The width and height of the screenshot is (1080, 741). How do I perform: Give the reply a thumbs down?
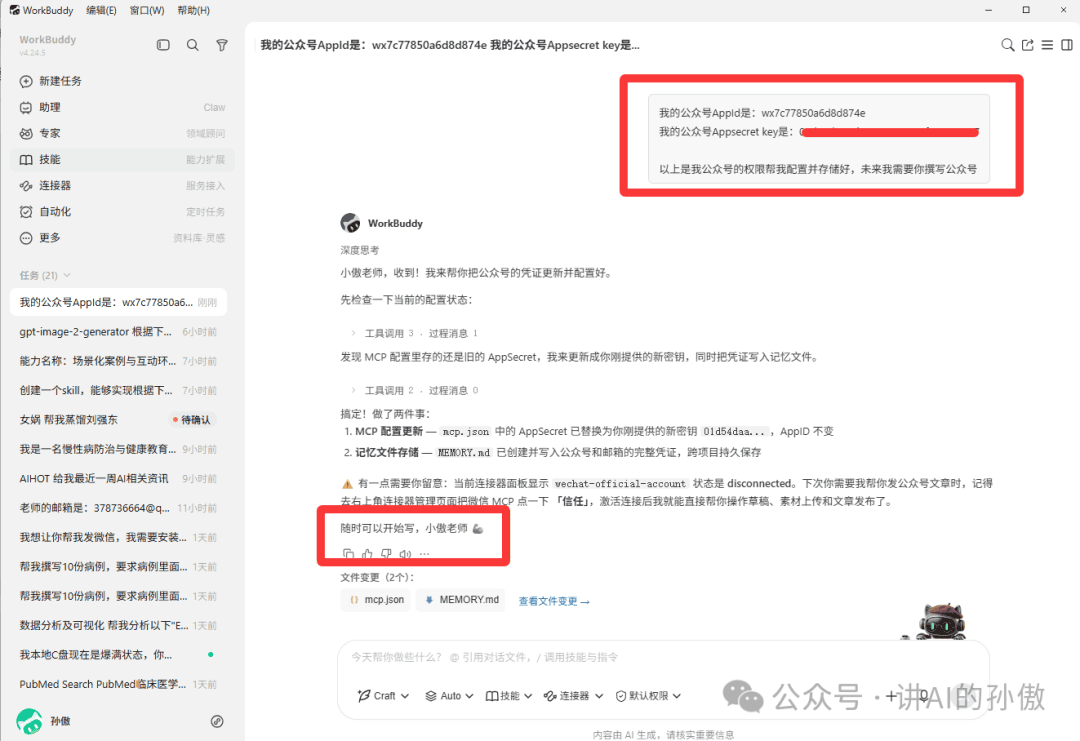click(386, 554)
